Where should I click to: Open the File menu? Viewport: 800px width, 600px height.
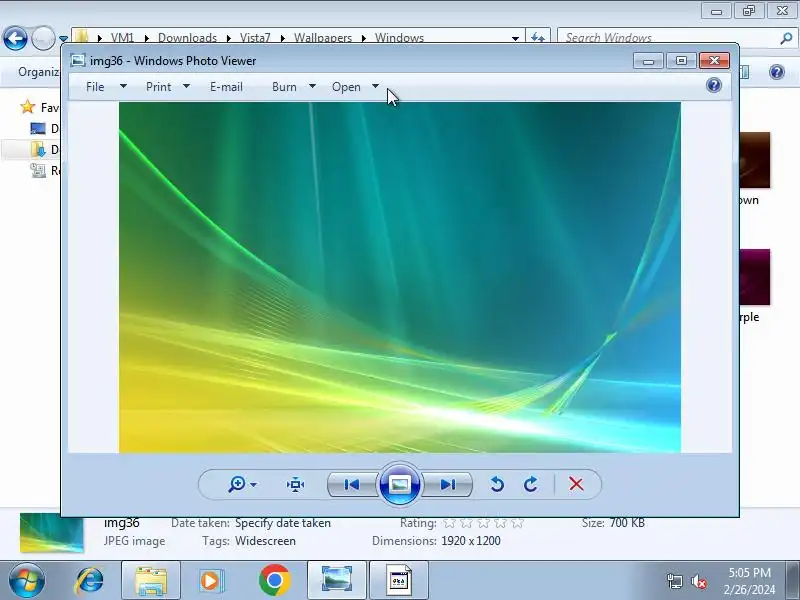click(x=95, y=87)
